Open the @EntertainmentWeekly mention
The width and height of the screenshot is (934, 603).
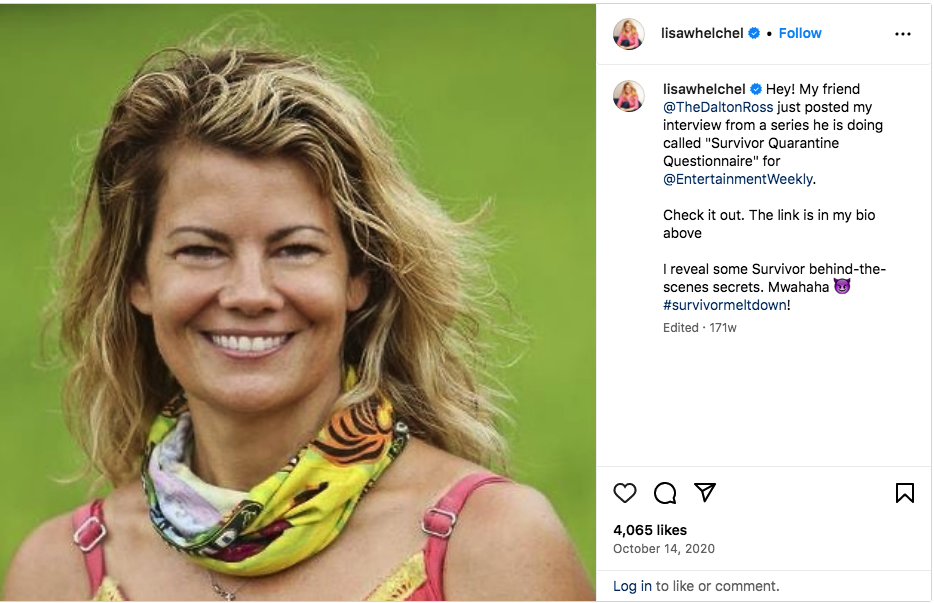[737, 179]
